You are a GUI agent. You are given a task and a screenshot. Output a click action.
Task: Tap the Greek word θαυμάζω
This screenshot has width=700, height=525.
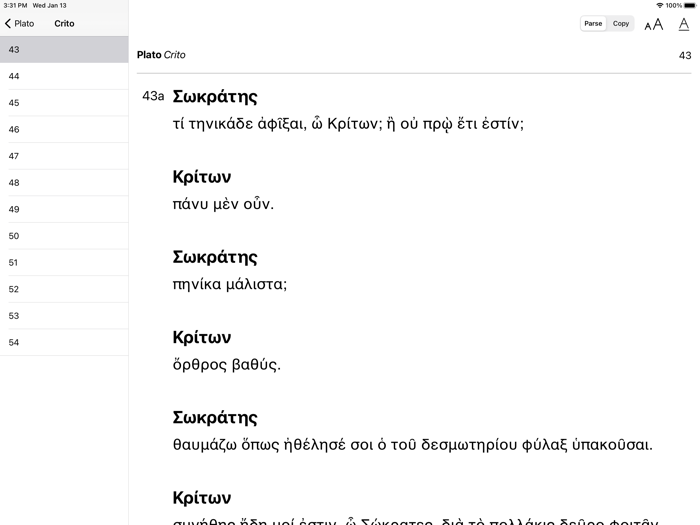205,445
